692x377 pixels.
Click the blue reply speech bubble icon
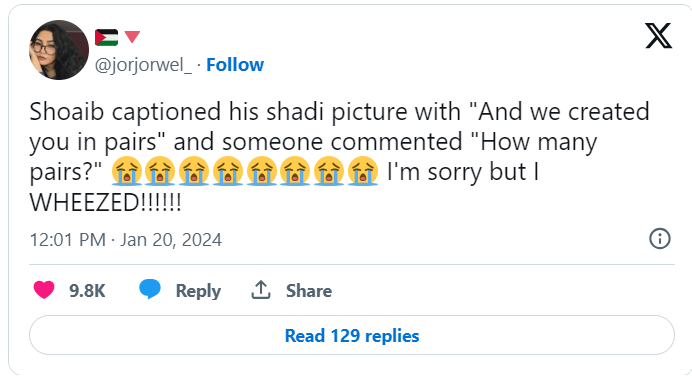[x=150, y=290]
